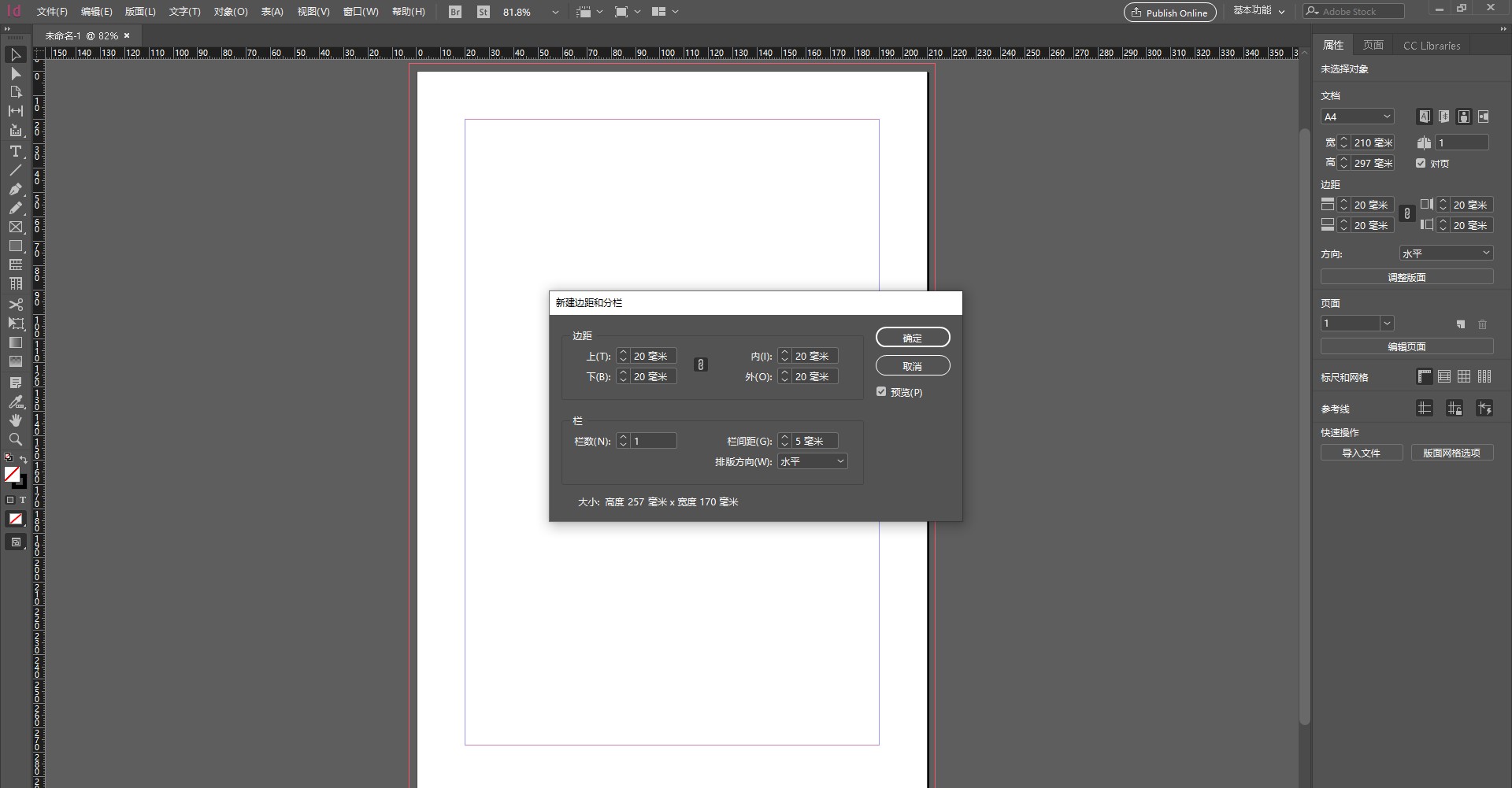Select the Selection tool arrow
1512x788 pixels.
15,54
